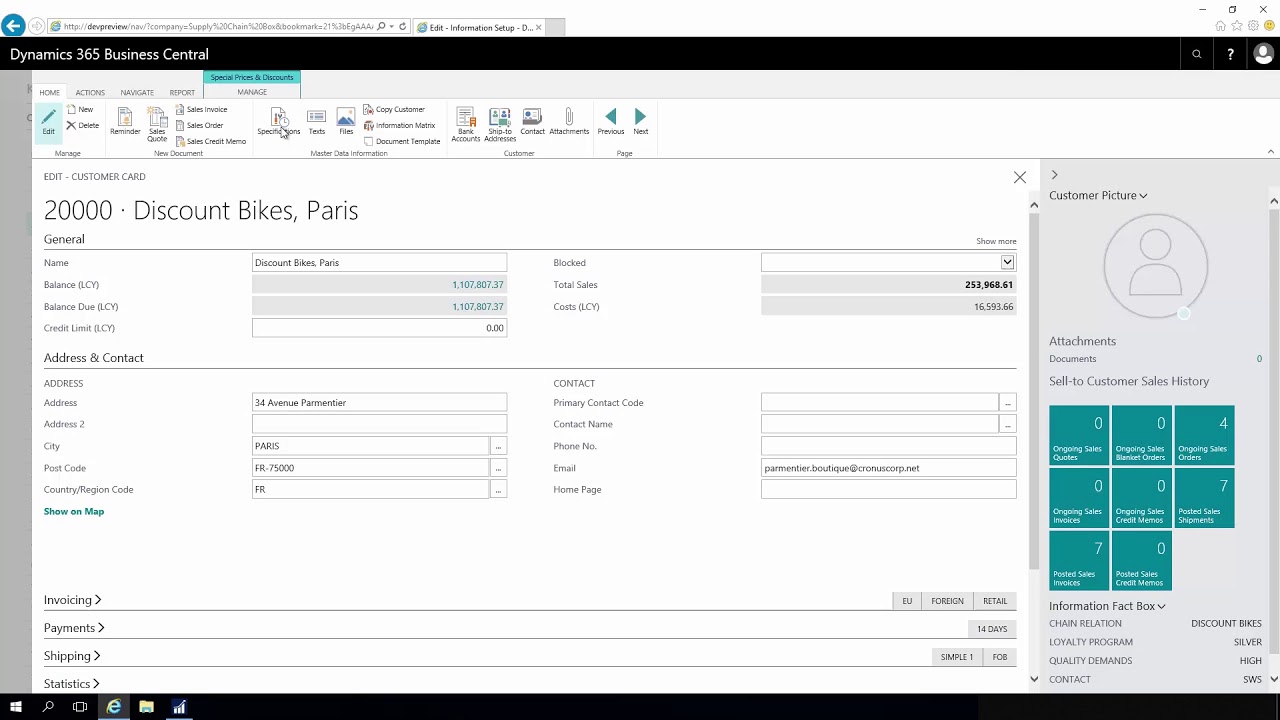This screenshot has height=720, width=1280.
Task: Open the Ongoing Sales Orders tile
Action: coord(1204,435)
